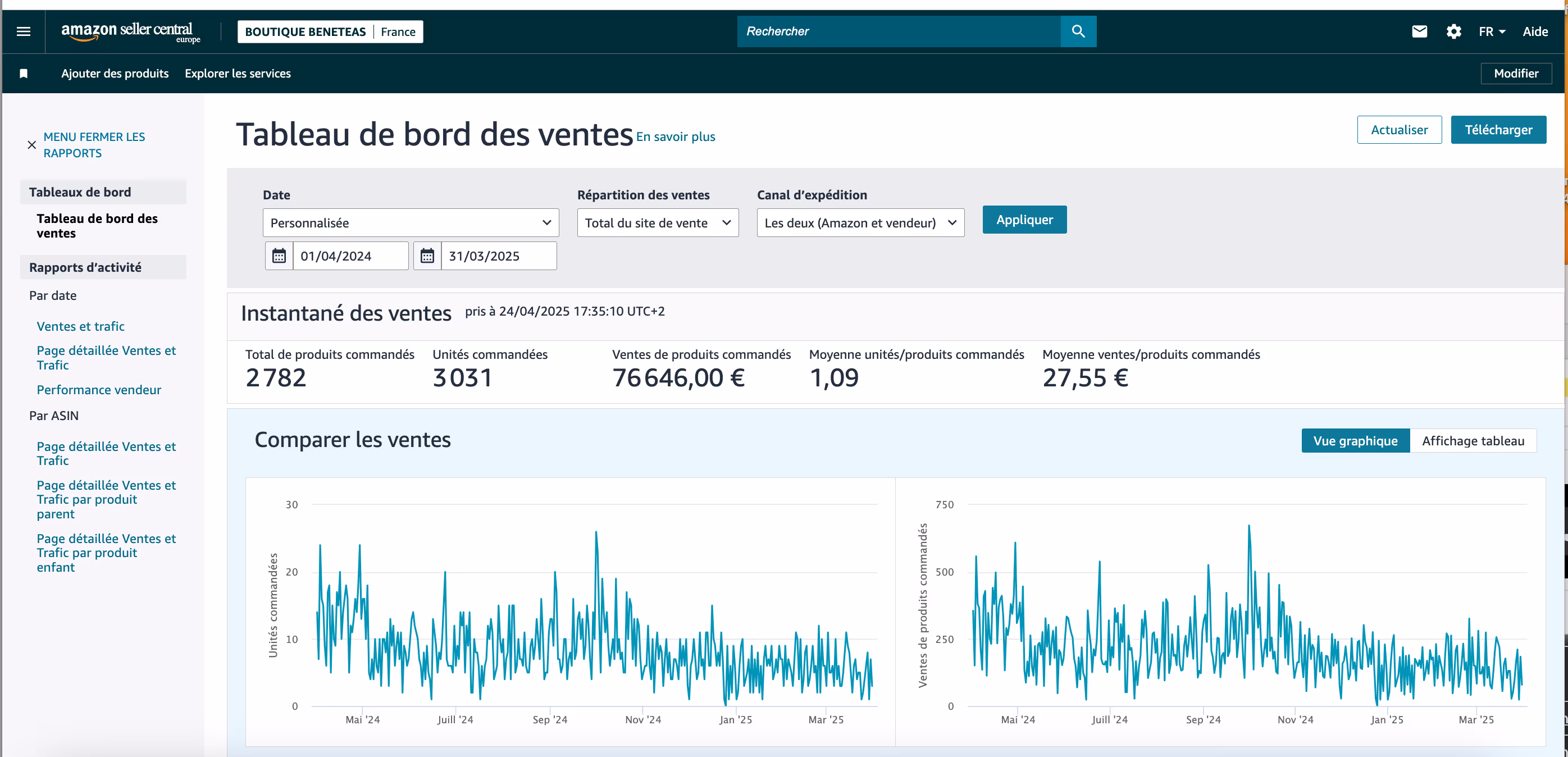
Task: Click the Télécharger button
Action: [x=1497, y=130]
